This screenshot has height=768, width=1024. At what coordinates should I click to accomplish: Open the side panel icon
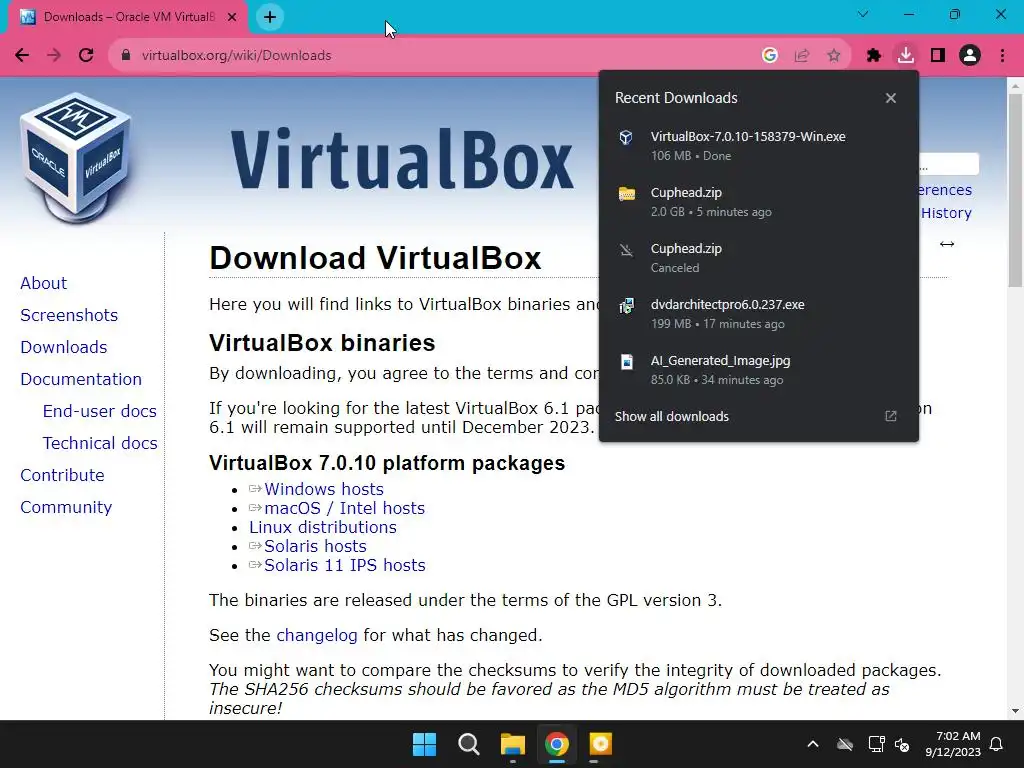(938, 56)
